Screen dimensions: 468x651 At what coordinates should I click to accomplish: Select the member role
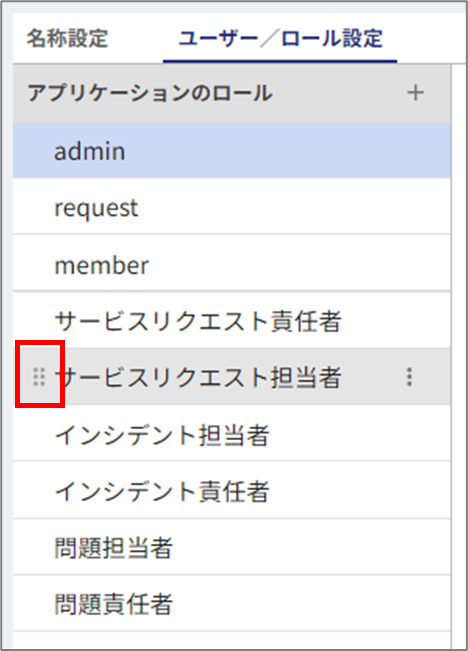(x=232, y=264)
